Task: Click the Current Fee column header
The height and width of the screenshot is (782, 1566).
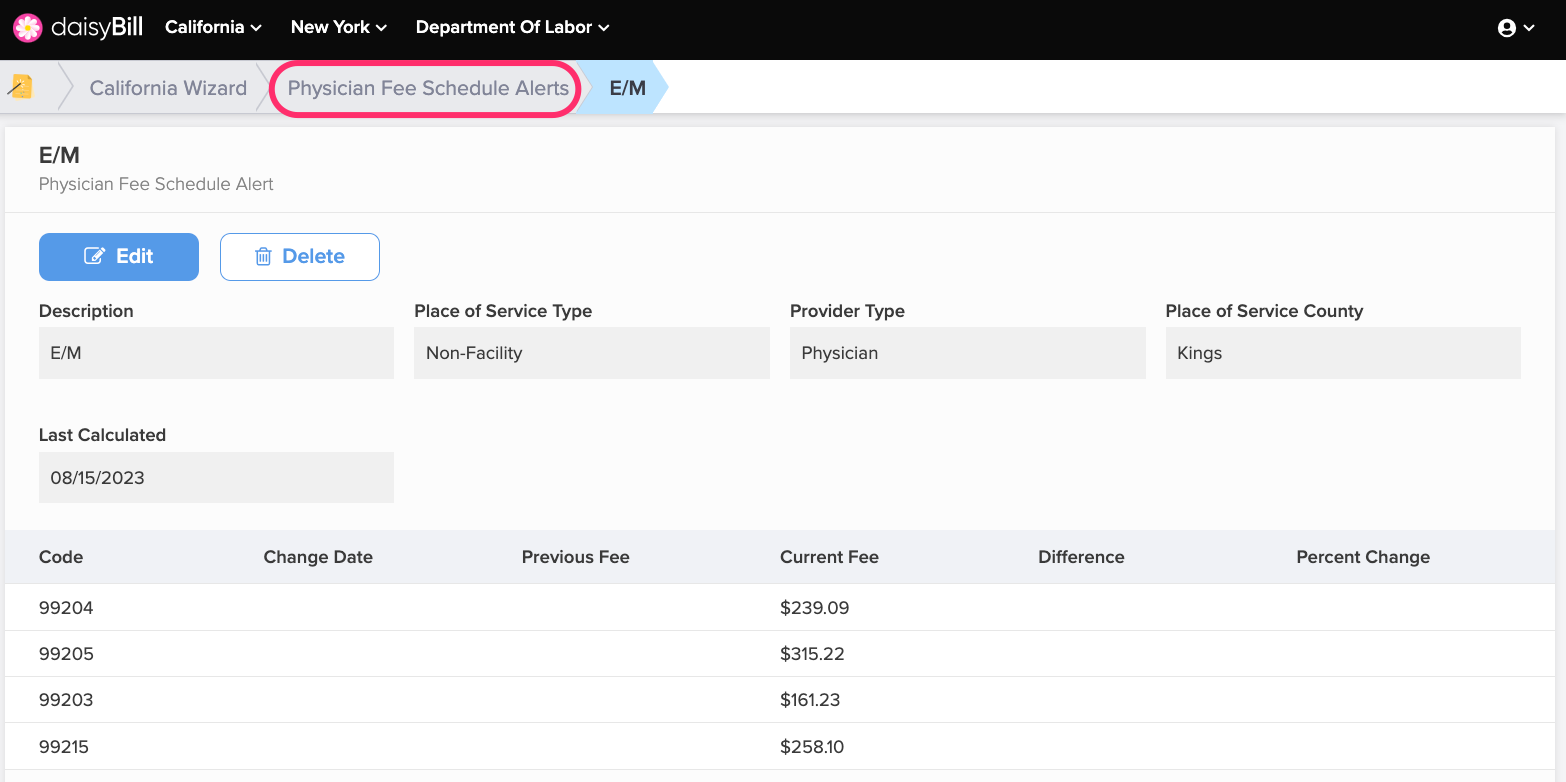Action: 829,557
